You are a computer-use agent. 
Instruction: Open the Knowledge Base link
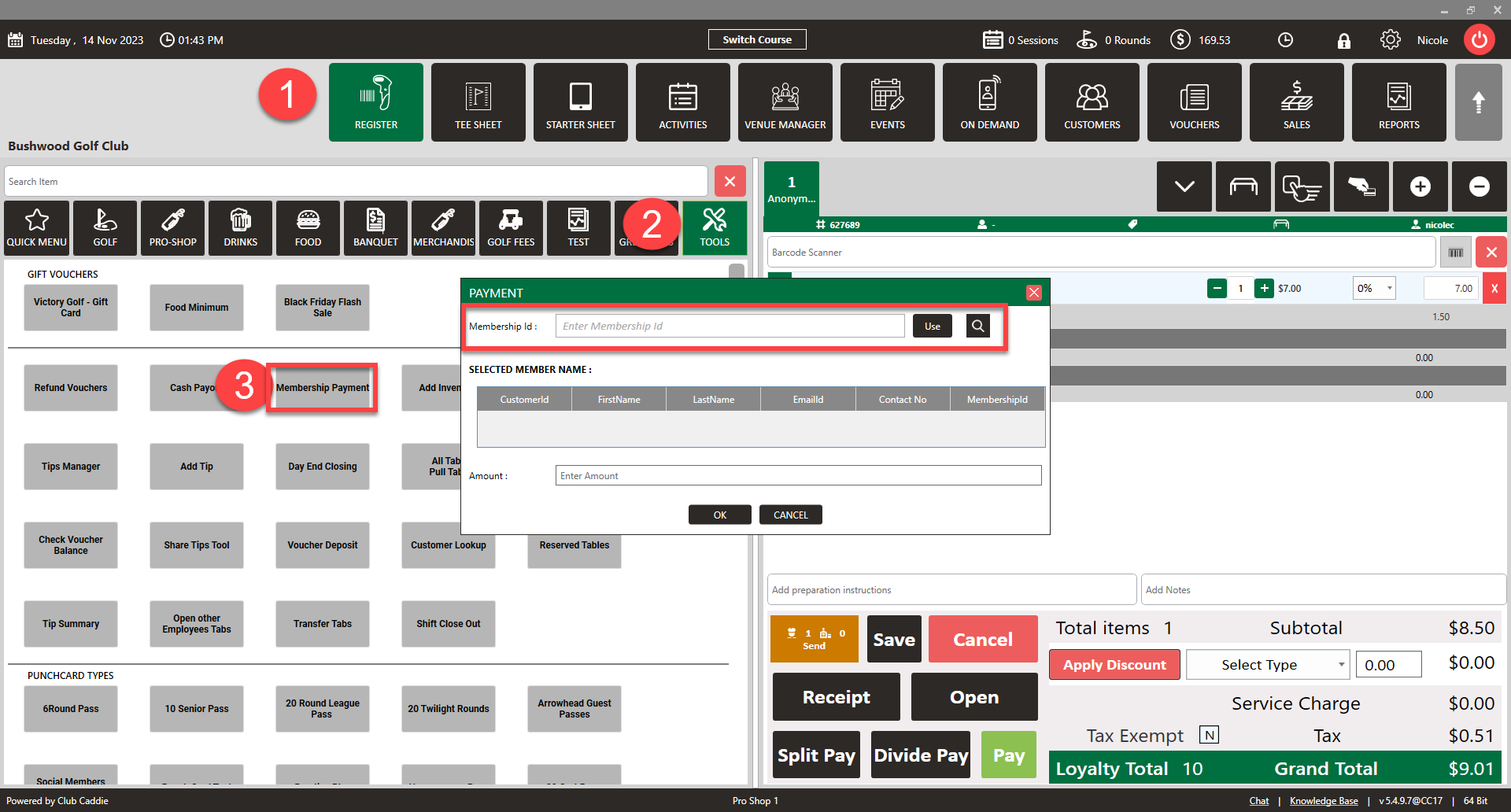pos(1323,801)
